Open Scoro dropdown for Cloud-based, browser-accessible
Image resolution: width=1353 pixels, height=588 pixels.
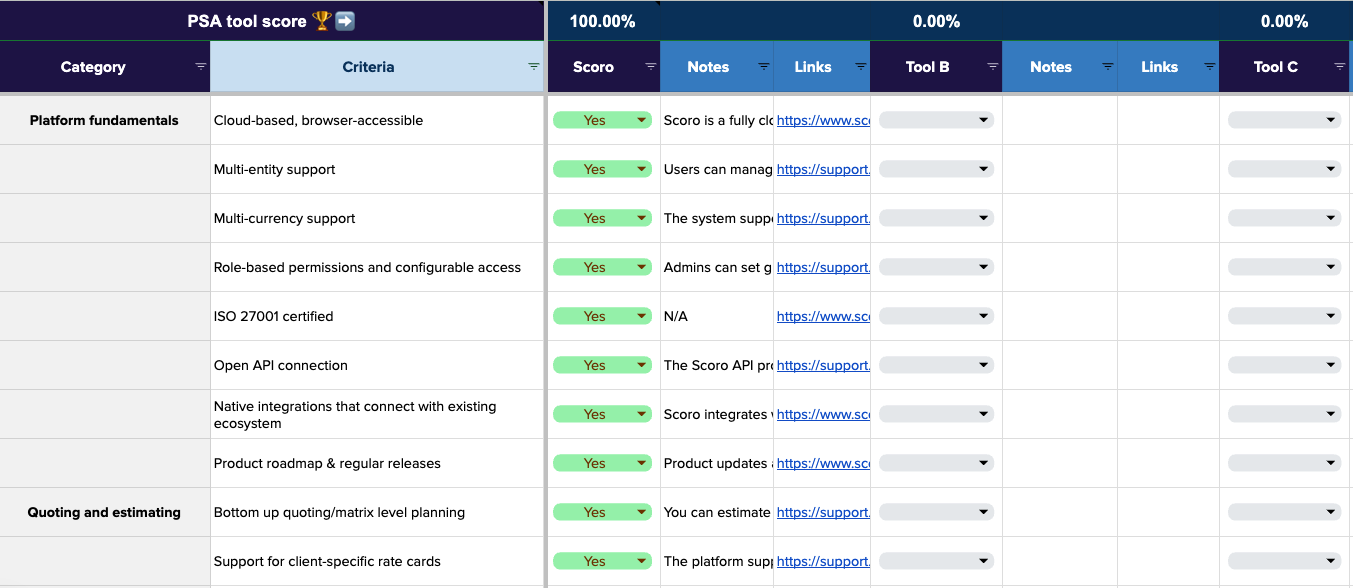point(602,120)
